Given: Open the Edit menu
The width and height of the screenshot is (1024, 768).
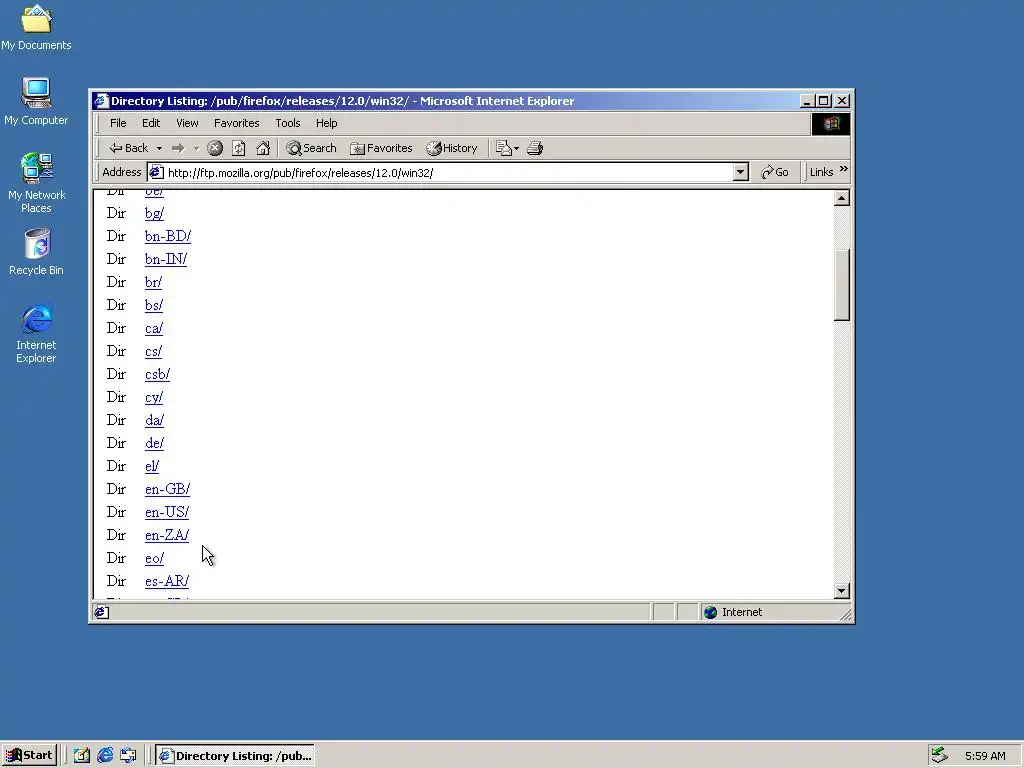Looking at the screenshot, I should pyautogui.click(x=151, y=123).
